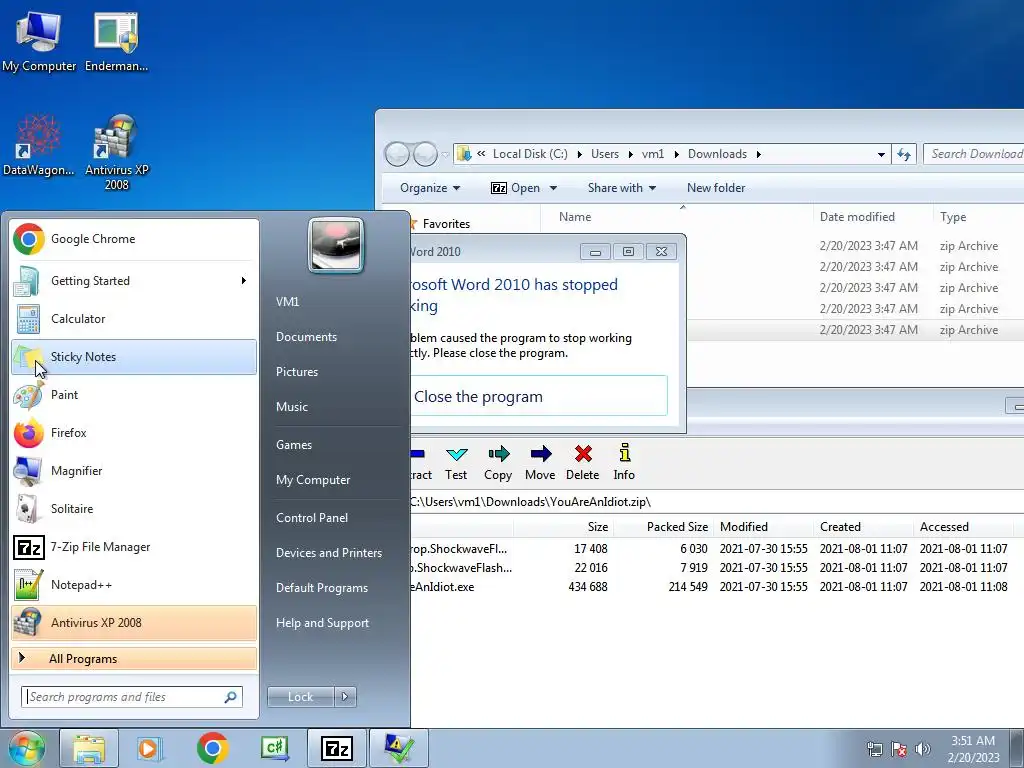Open Games from Start menu
Screen dimensions: 1024x768
[x=294, y=445]
